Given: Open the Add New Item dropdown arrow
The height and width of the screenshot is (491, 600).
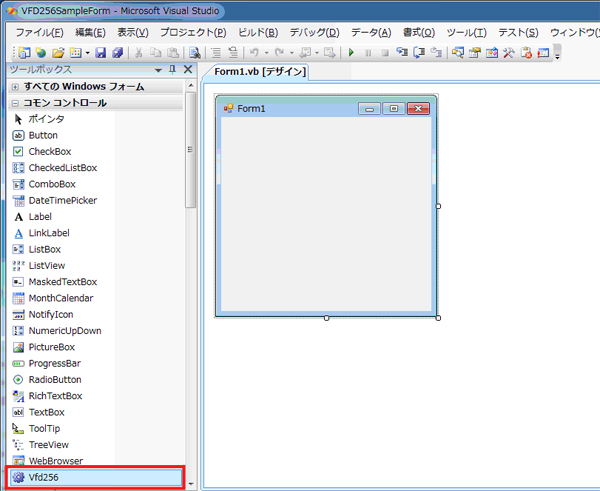Looking at the screenshot, I should point(88,53).
